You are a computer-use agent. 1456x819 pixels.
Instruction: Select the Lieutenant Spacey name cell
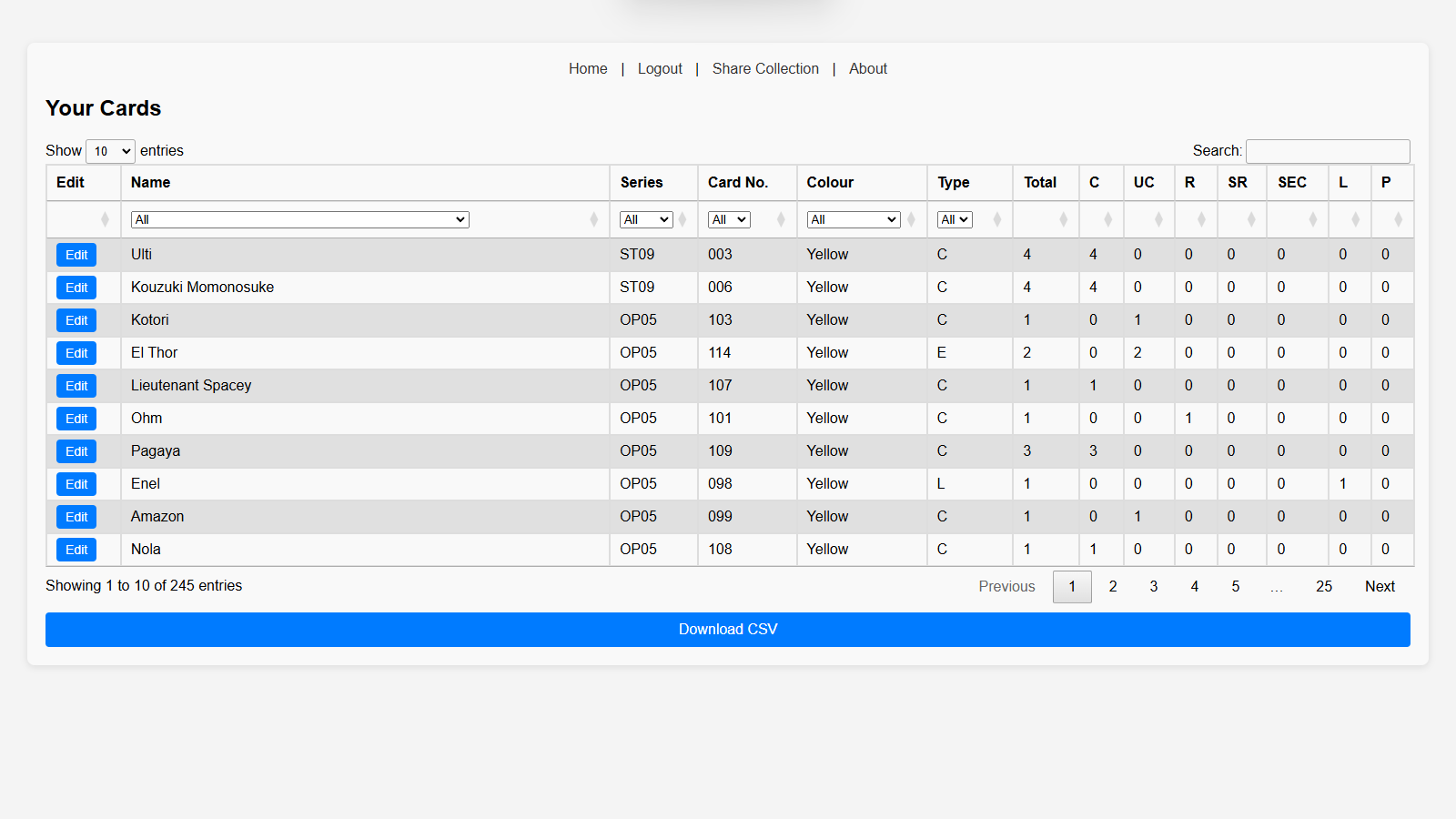tap(365, 386)
